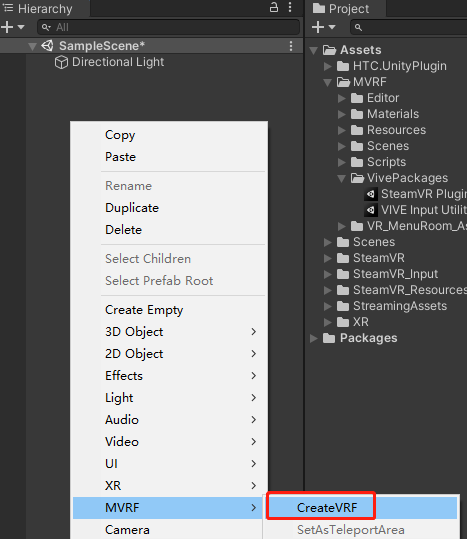Click the Hierarchy search field

click(x=168, y=27)
